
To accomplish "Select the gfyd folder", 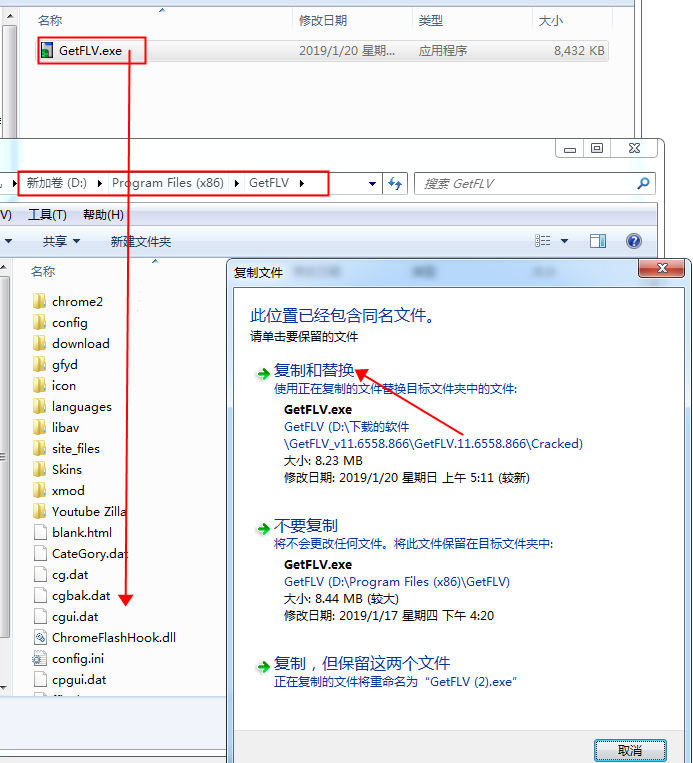I will (x=55, y=364).
